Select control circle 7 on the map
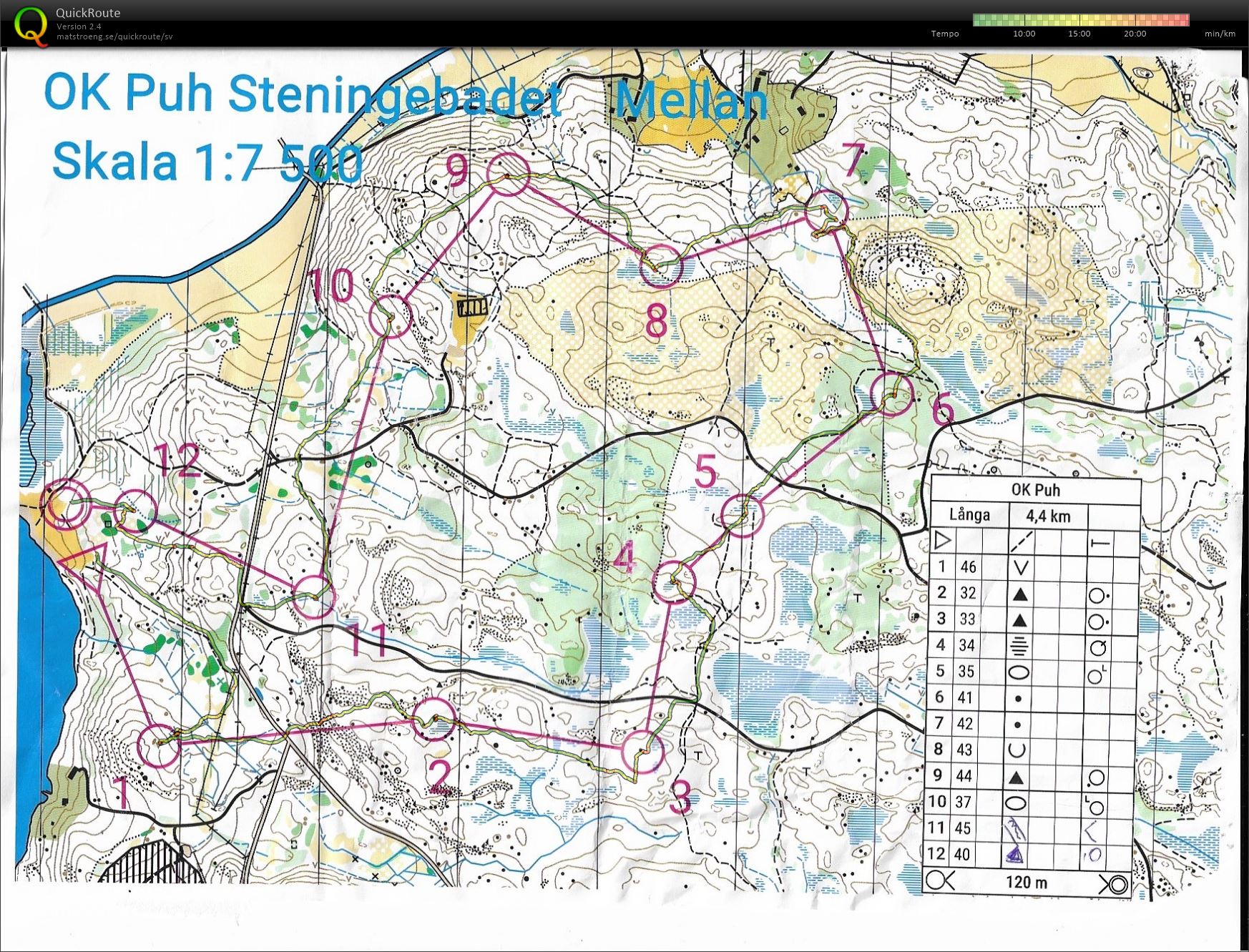1249x952 pixels. click(x=826, y=210)
